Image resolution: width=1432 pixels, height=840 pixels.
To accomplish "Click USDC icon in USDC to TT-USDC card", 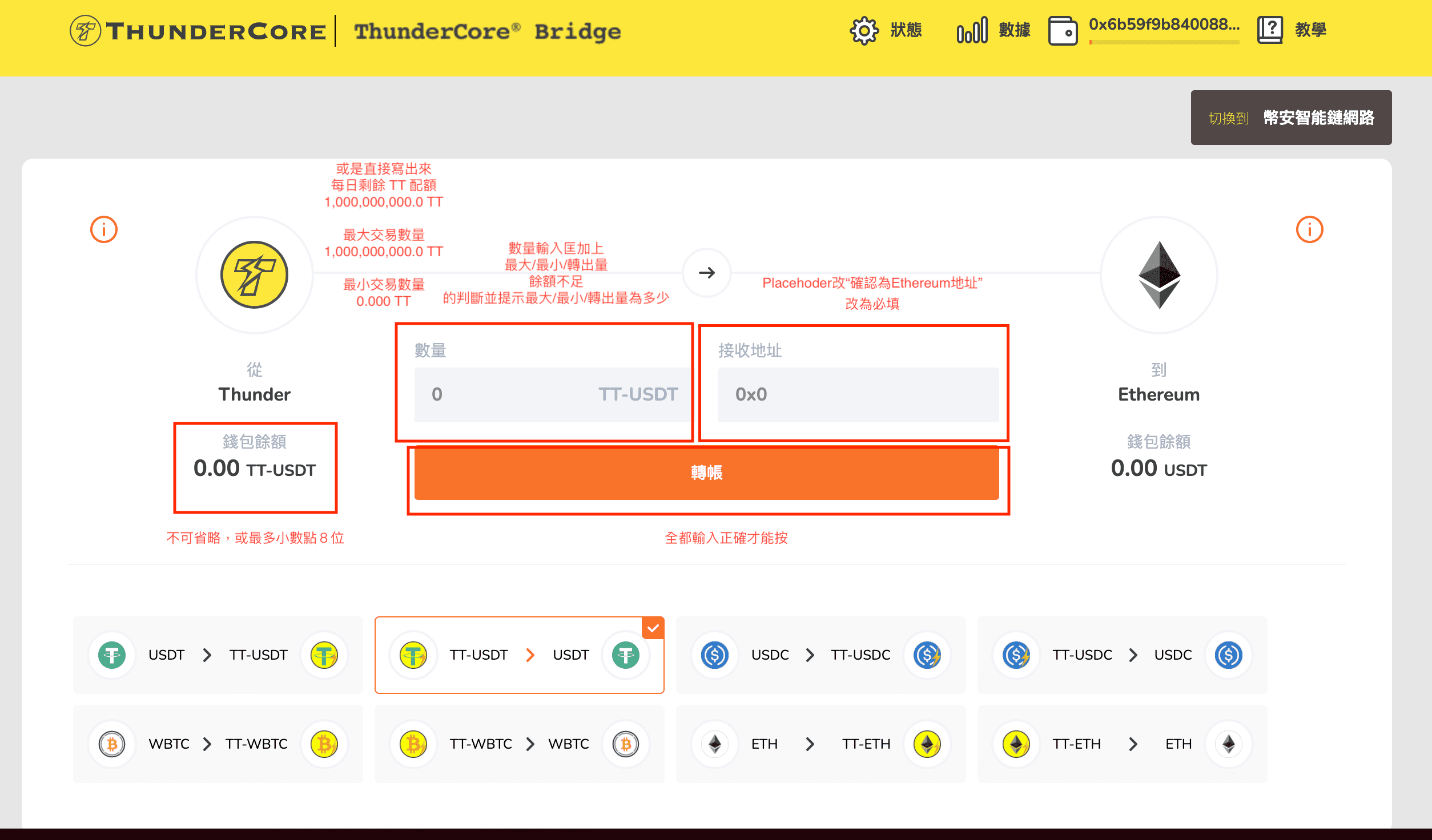I will (x=715, y=655).
